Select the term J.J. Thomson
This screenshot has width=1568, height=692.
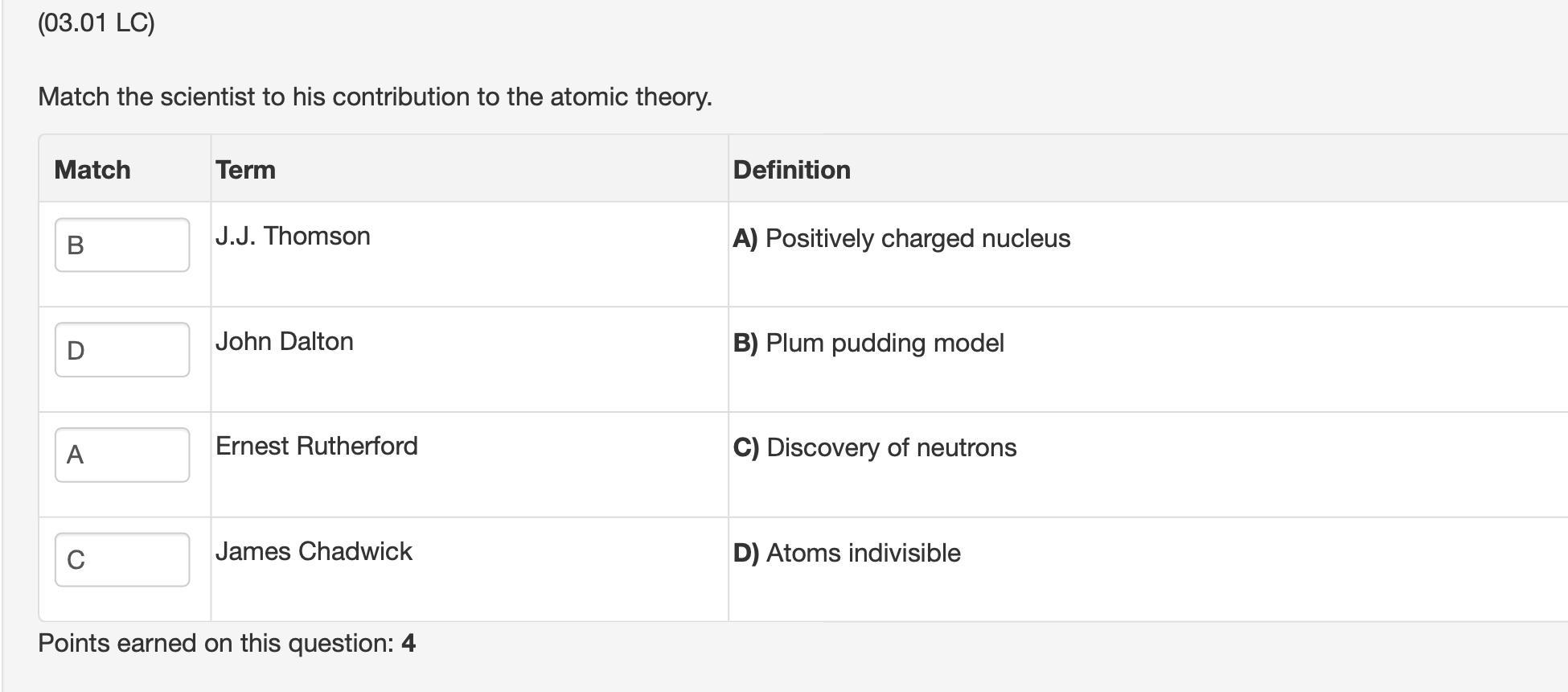(x=293, y=235)
